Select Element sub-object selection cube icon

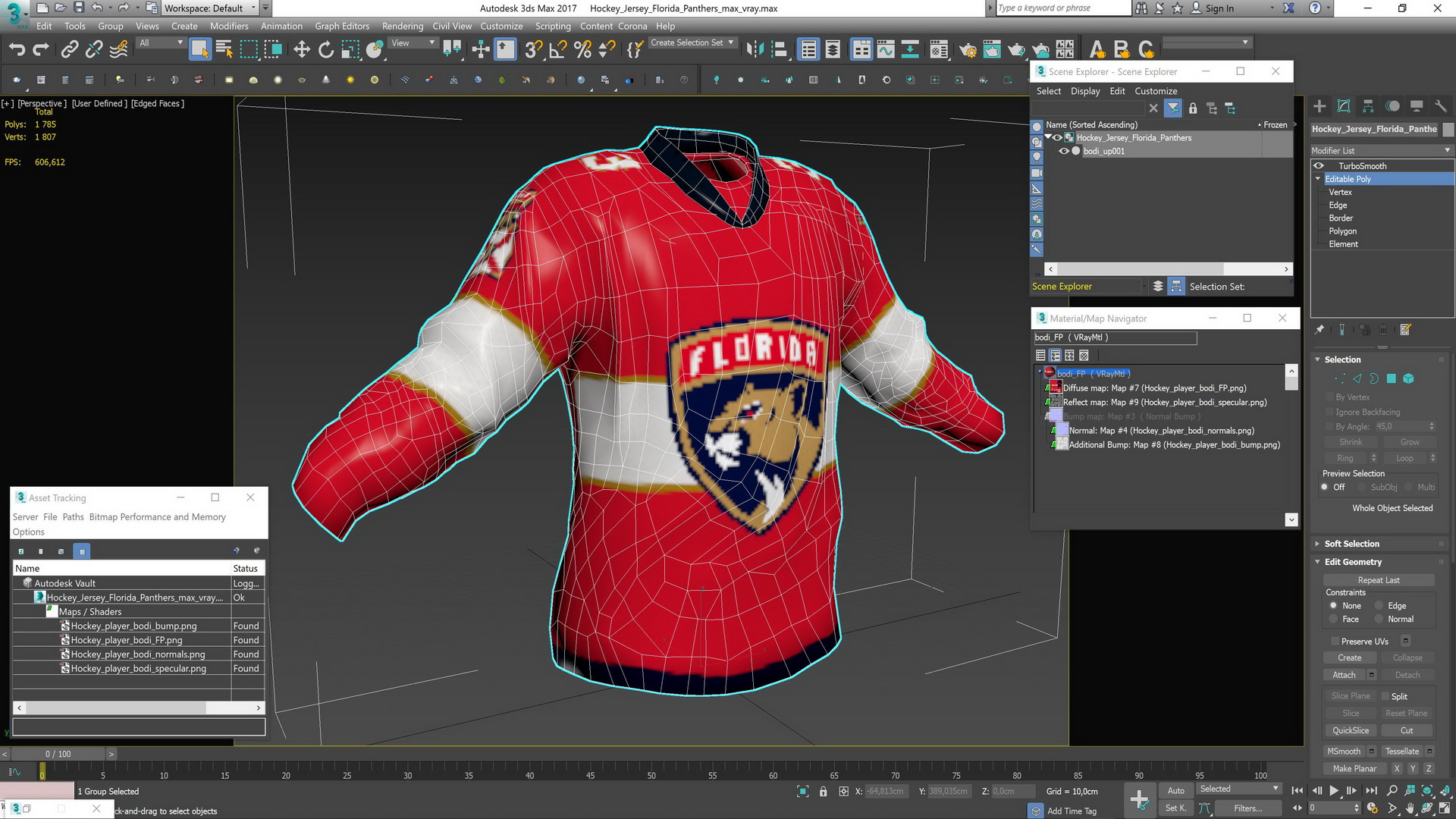click(x=1408, y=378)
